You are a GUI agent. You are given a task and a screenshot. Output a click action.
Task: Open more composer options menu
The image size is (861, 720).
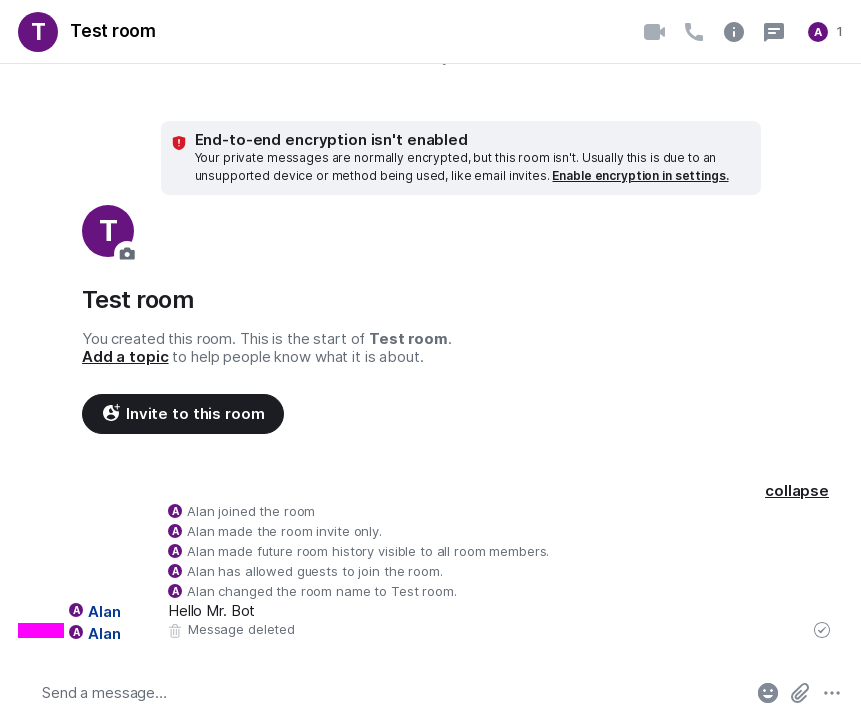(832, 692)
